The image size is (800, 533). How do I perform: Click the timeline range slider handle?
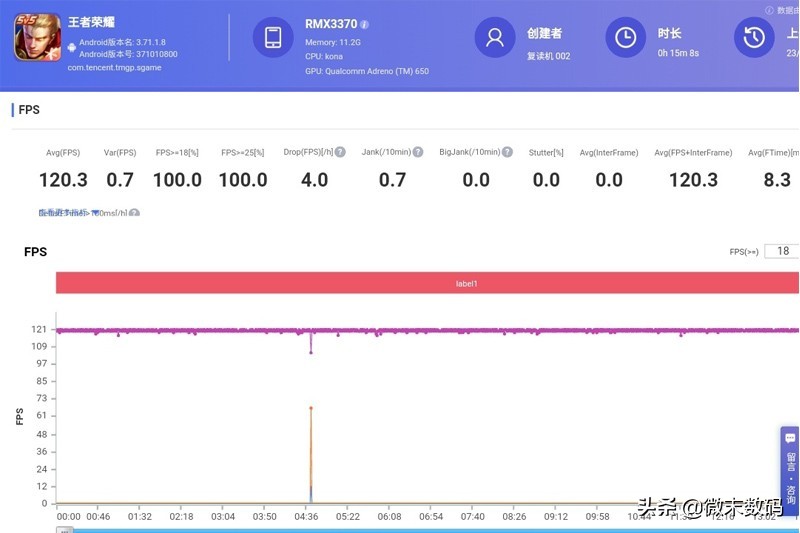(64, 530)
